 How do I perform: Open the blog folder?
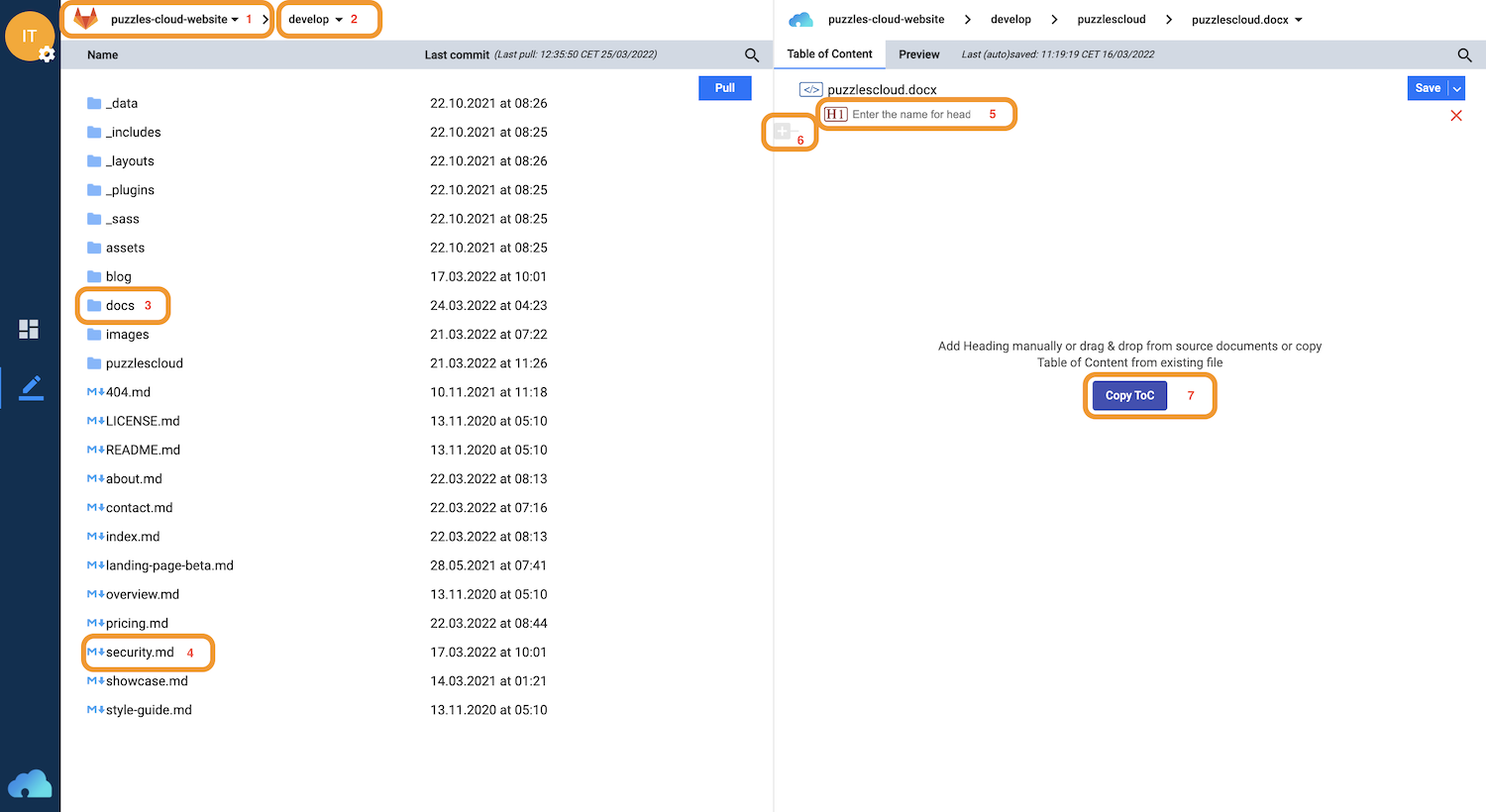coord(109,276)
